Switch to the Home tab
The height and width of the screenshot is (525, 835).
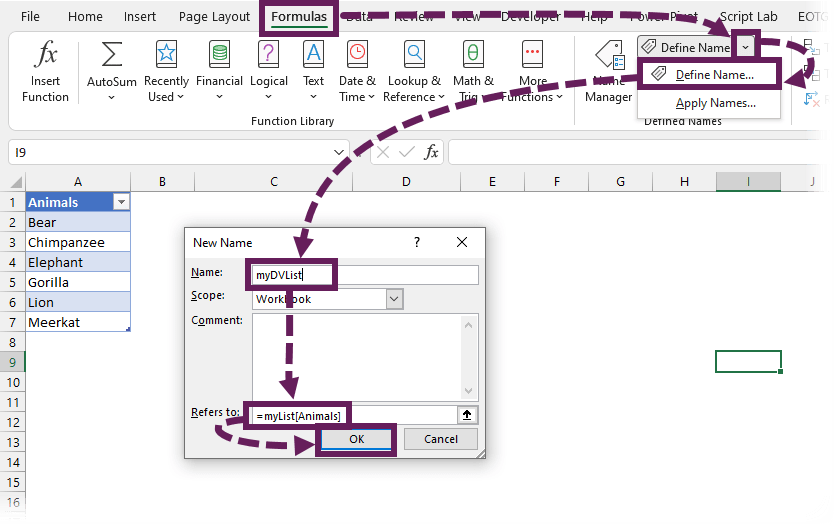pyautogui.click(x=85, y=17)
